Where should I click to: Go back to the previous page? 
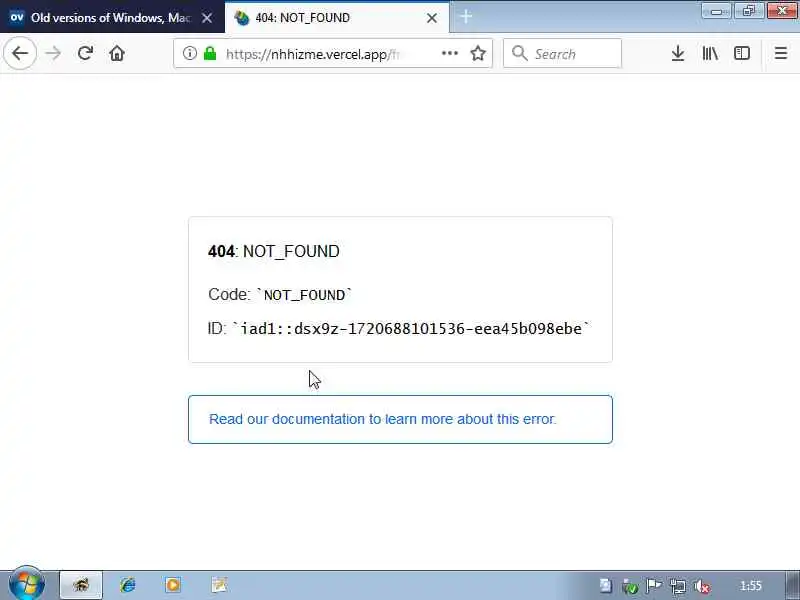pyautogui.click(x=20, y=53)
